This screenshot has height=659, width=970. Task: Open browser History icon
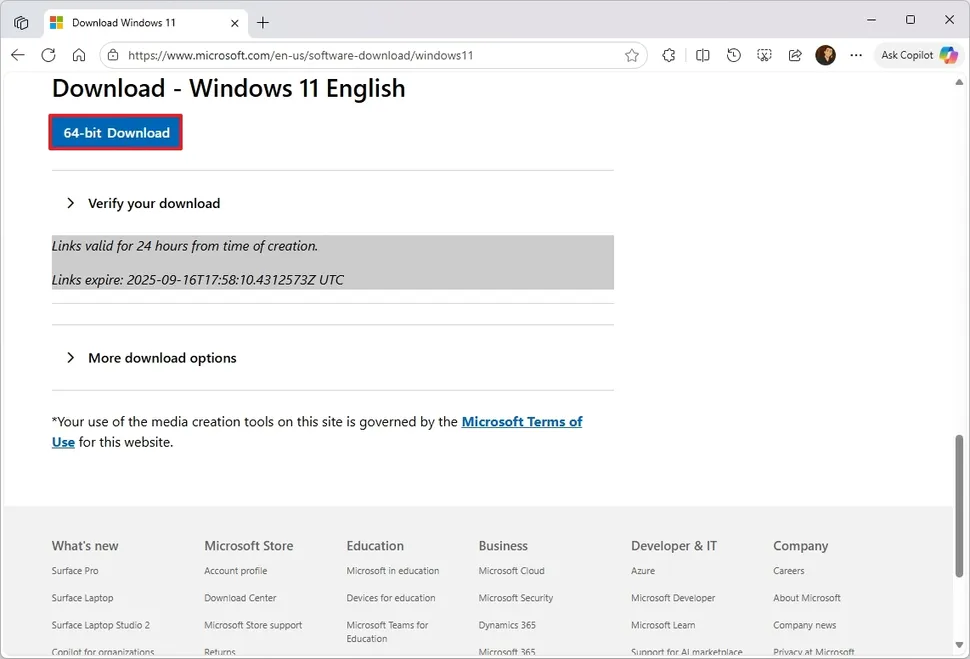[734, 56]
